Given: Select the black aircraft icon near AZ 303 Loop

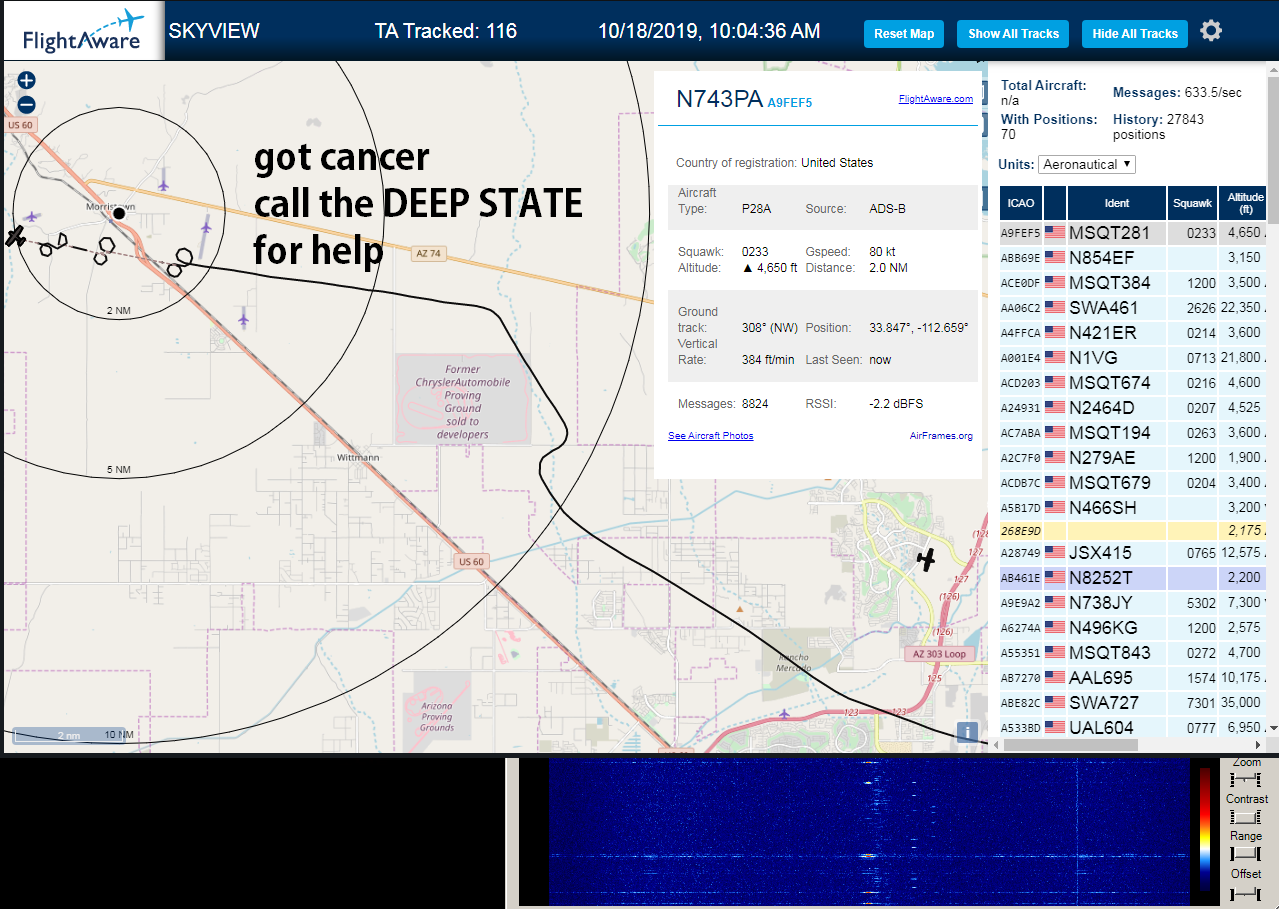Looking at the screenshot, I should [927, 559].
